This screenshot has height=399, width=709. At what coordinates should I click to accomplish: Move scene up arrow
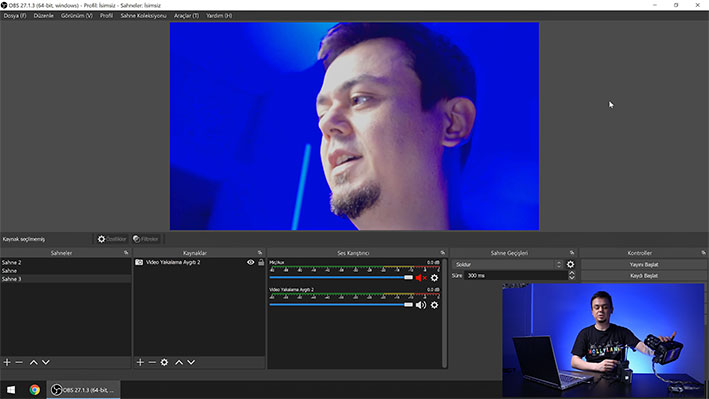click(x=33, y=362)
